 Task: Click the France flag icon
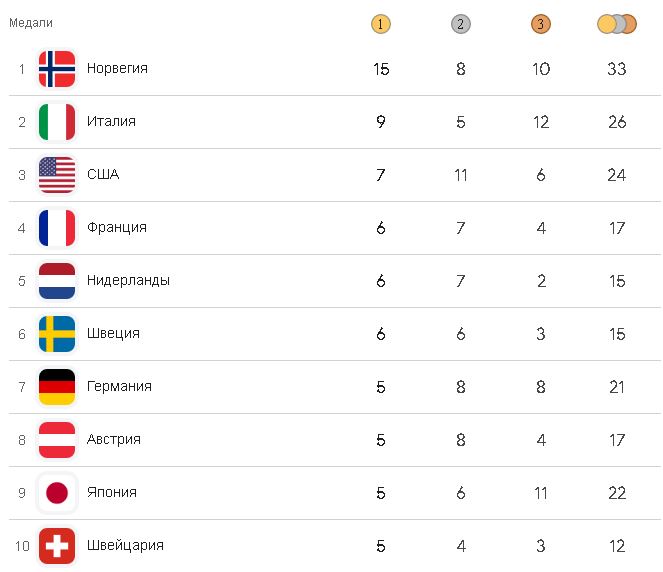coord(57,227)
